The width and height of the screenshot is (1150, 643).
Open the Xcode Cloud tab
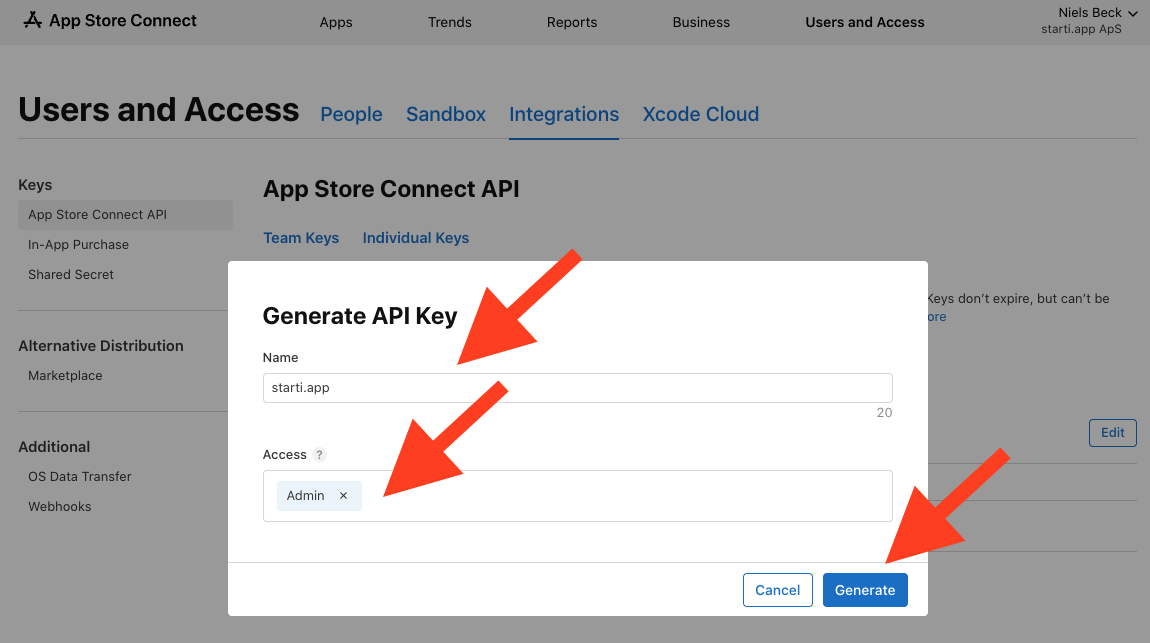tap(700, 114)
